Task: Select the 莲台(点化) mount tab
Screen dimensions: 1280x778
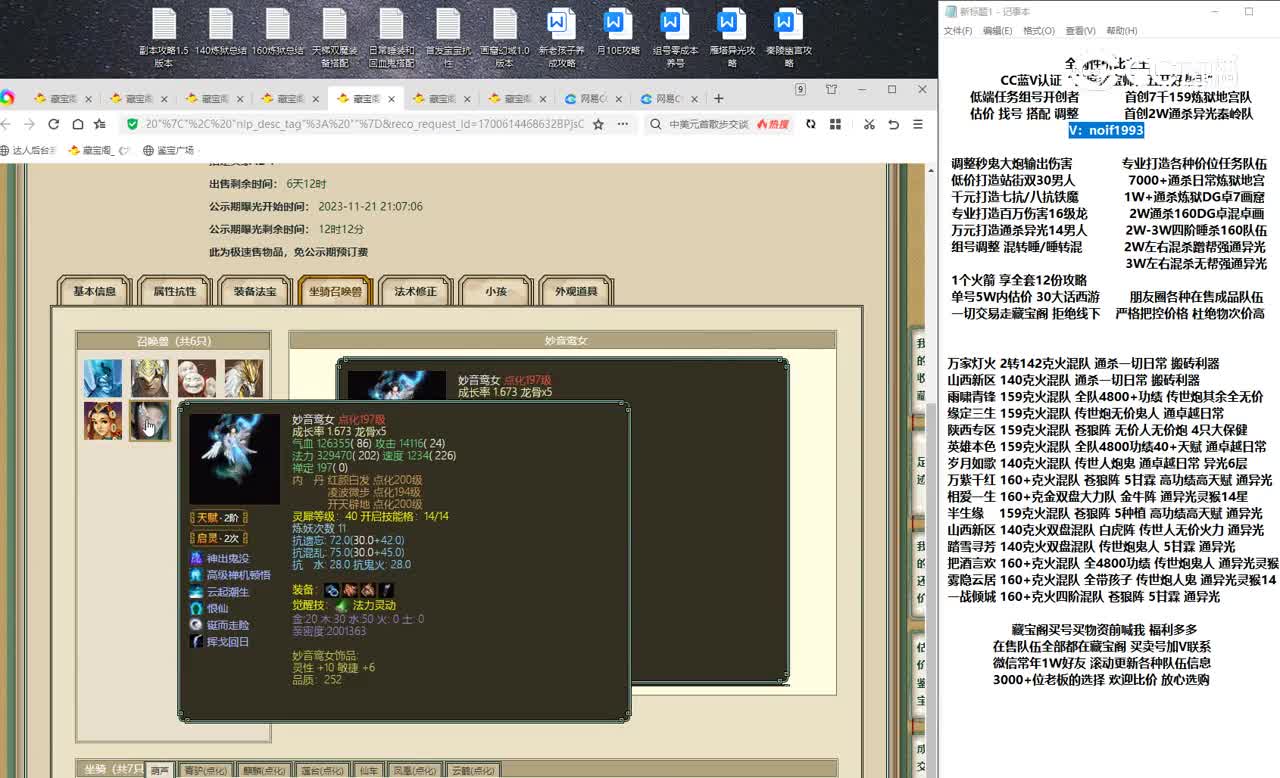Action: (x=322, y=771)
